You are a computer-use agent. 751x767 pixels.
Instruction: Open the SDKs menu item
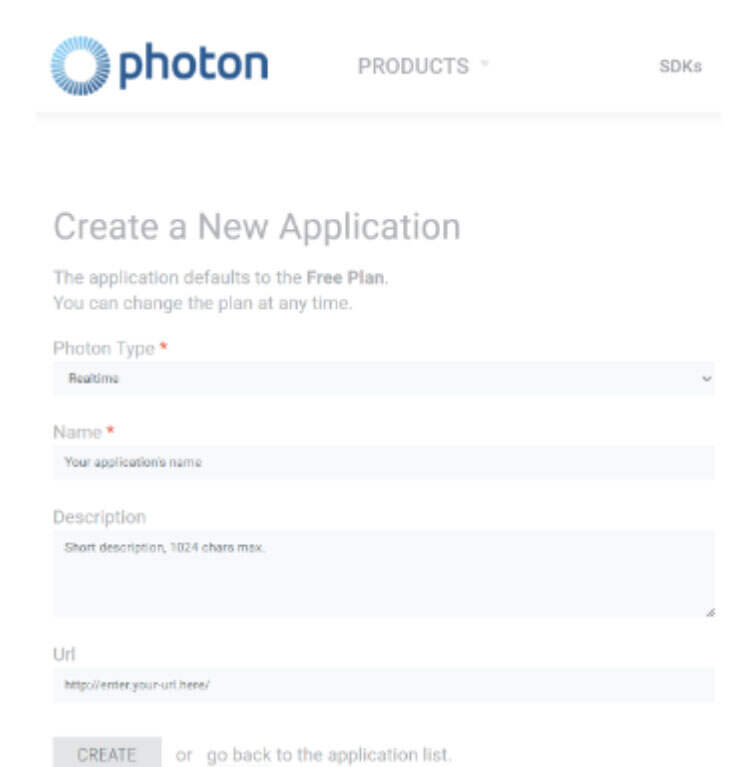[x=680, y=67]
